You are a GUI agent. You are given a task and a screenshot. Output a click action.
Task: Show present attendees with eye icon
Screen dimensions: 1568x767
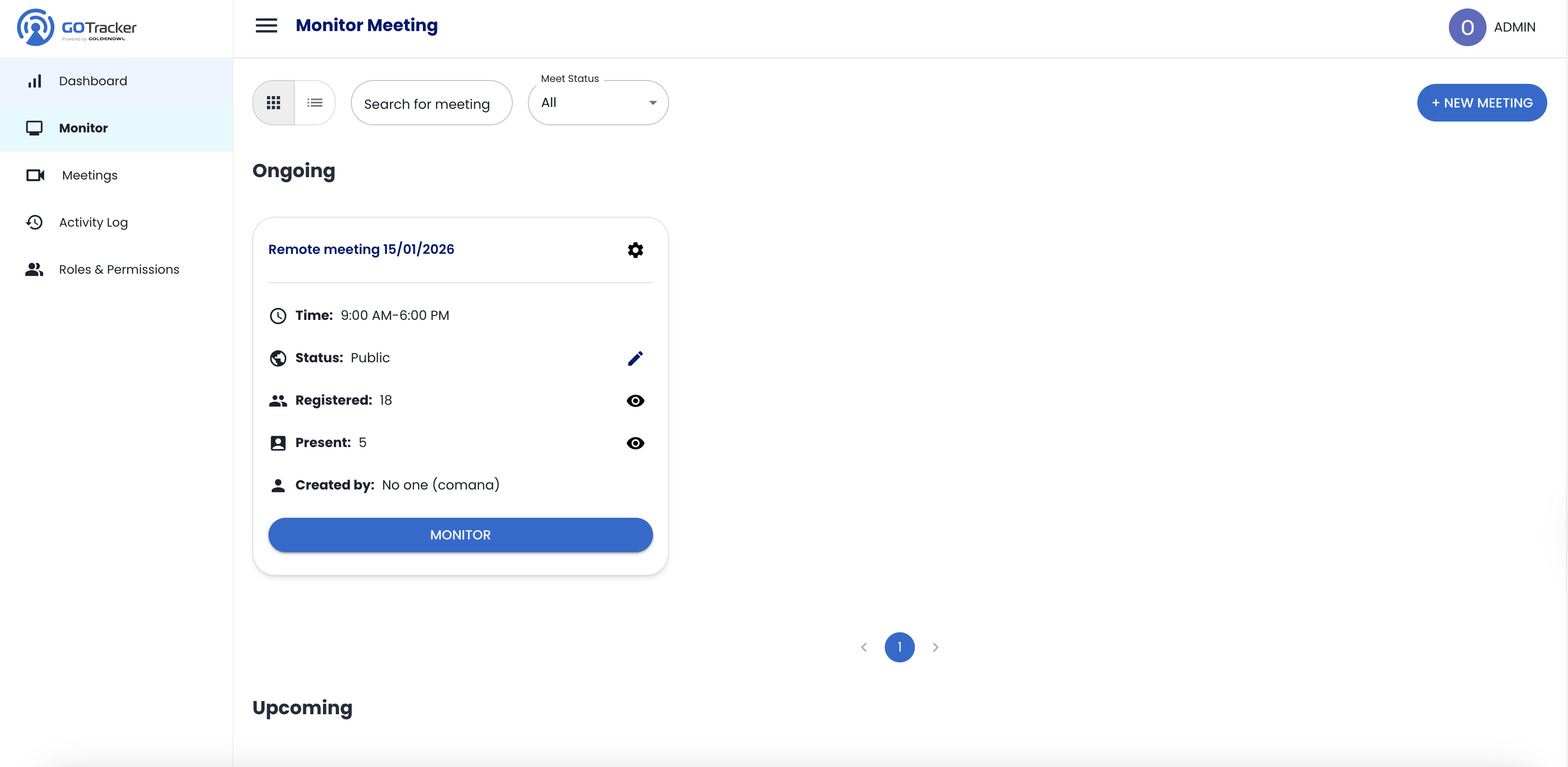pyautogui.click(x=636, y=443)
